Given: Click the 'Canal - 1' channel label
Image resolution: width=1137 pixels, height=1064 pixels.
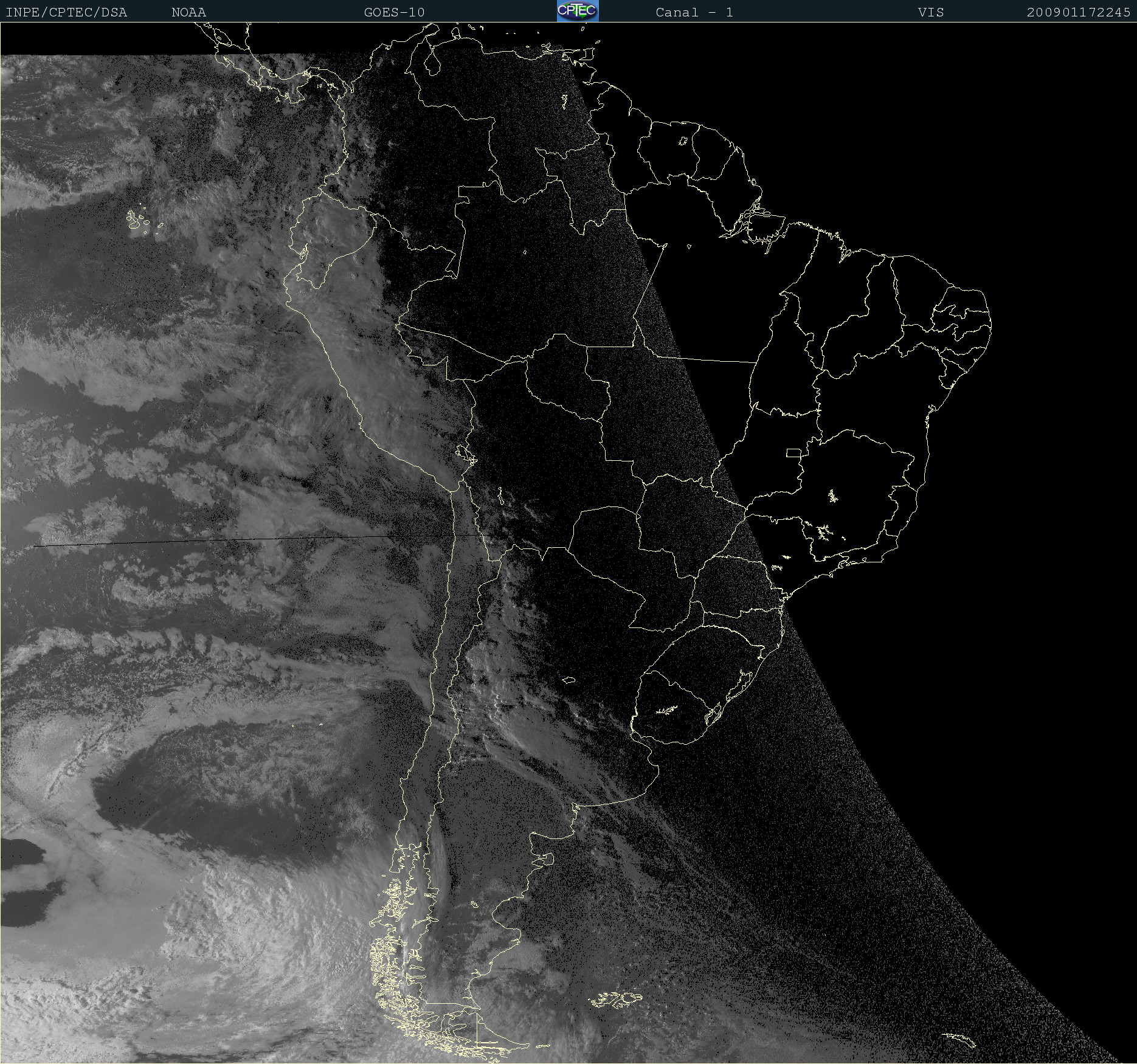Looking at the screenshot, I should tap(694, 12).
